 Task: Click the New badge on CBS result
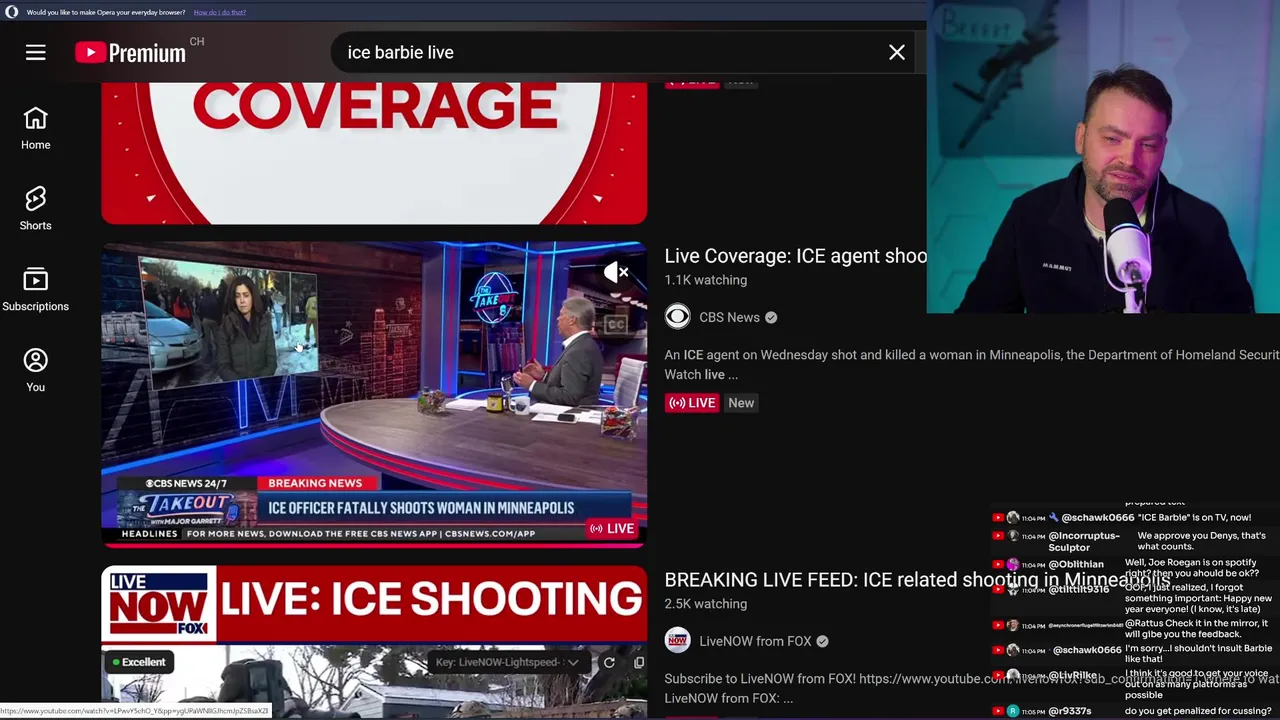pyautogui.click(x=741, y=403)
